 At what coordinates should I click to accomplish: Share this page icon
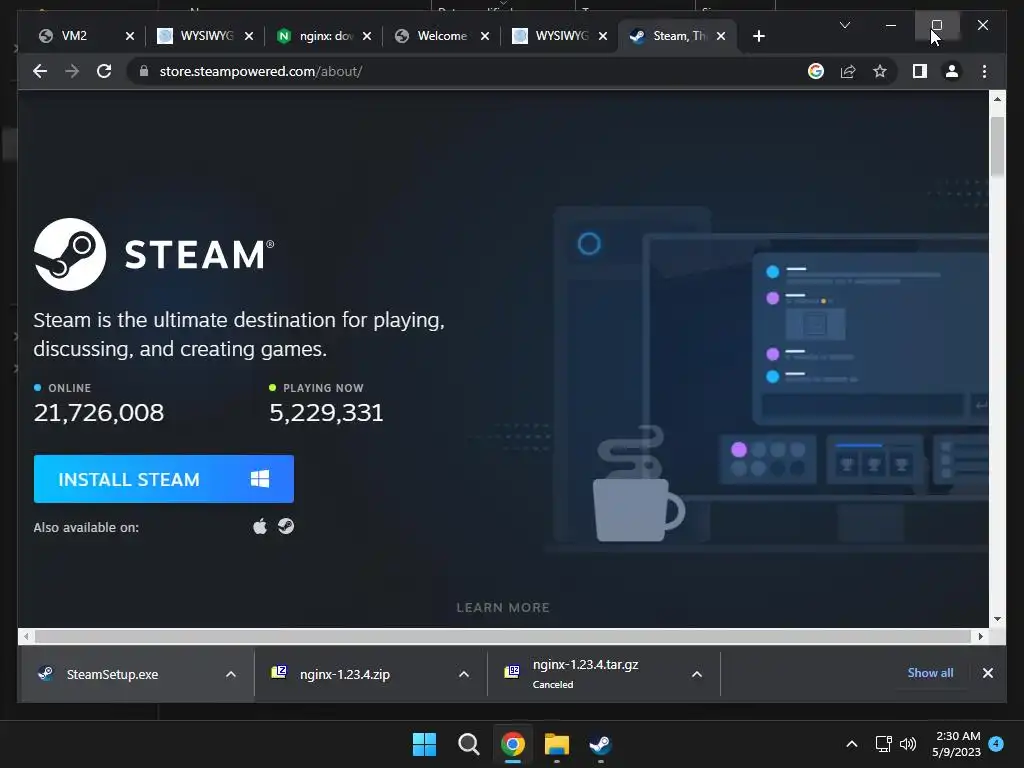click(848, 71)
